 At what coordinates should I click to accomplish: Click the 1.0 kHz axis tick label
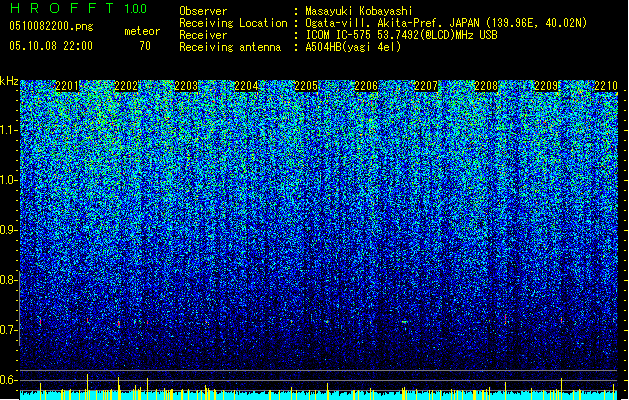9,180
